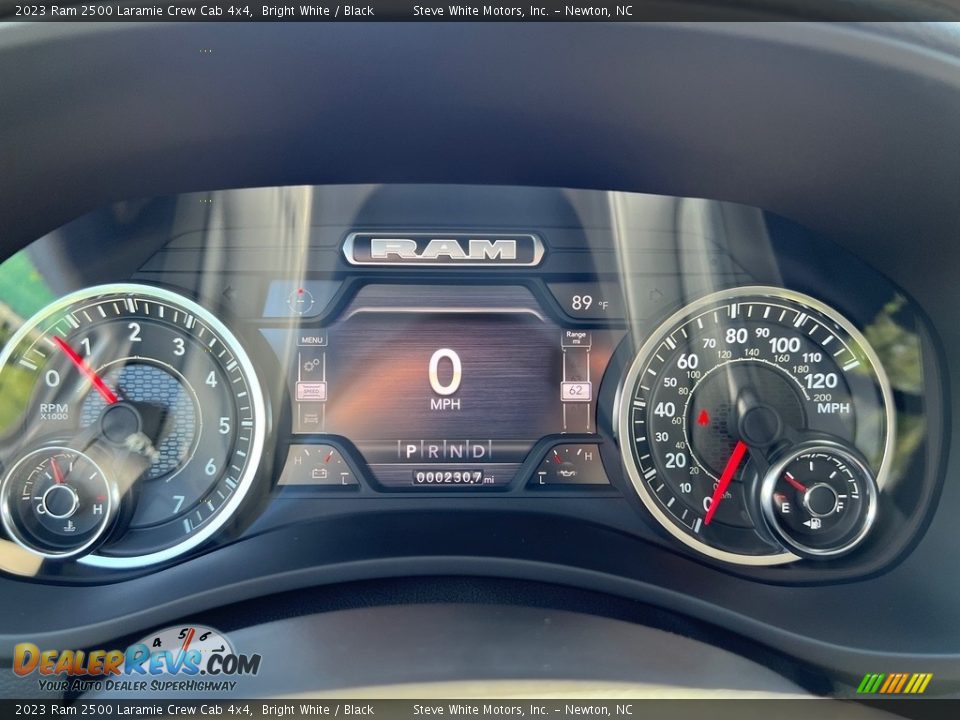Click the oil pressure can icon

(x=566, y=473)
